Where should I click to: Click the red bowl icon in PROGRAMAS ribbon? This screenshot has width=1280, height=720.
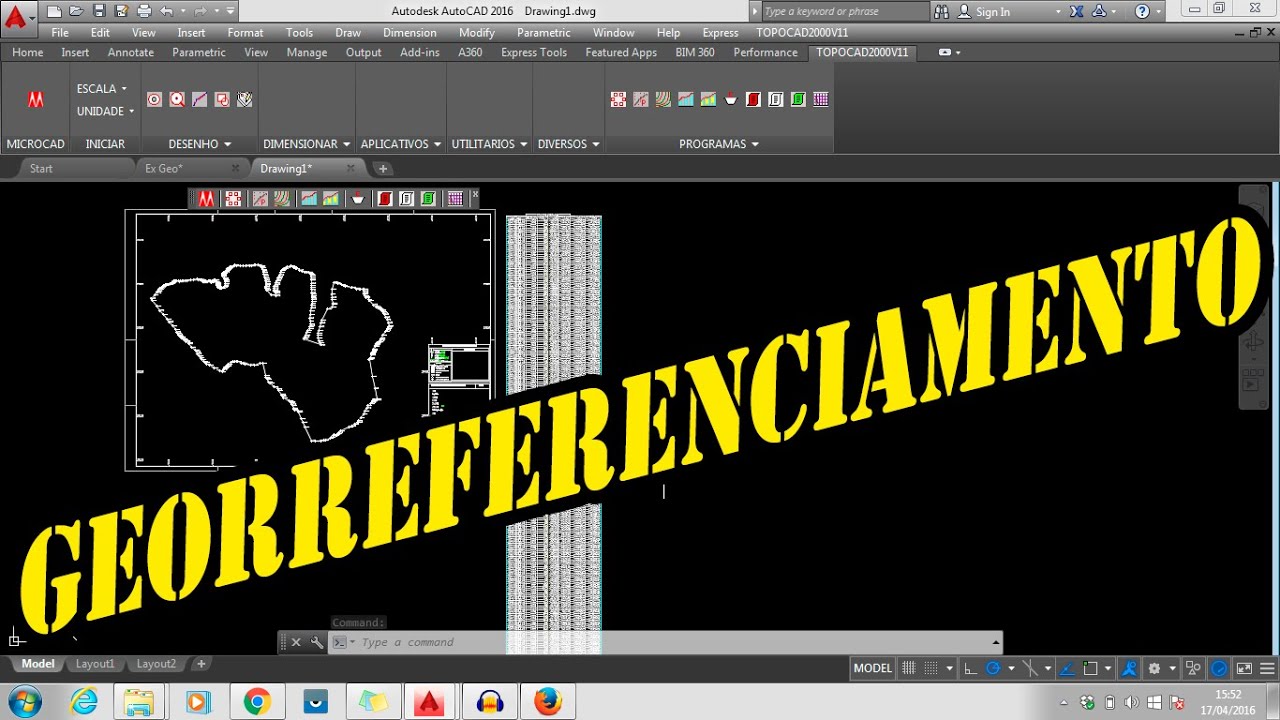point(731,99)
